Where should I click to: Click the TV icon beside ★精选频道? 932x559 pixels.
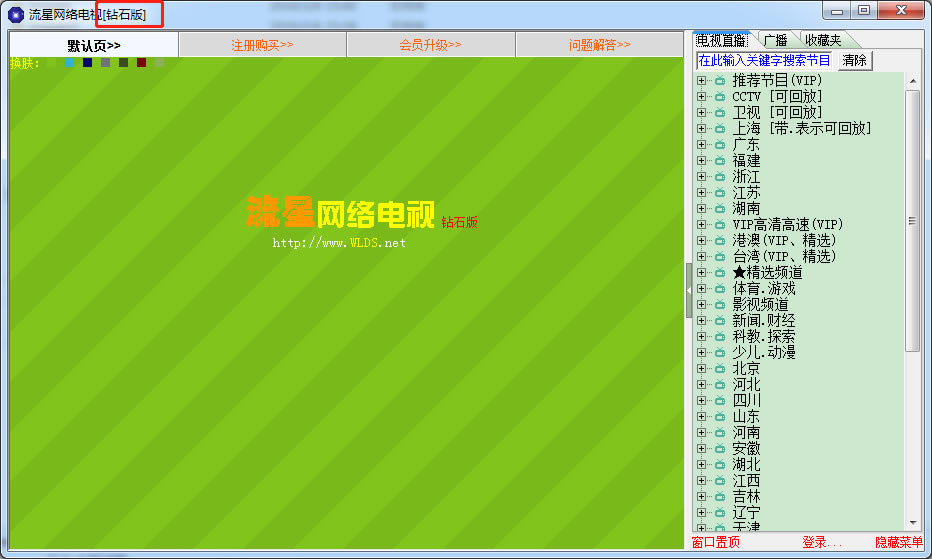(x=719, y=273)
